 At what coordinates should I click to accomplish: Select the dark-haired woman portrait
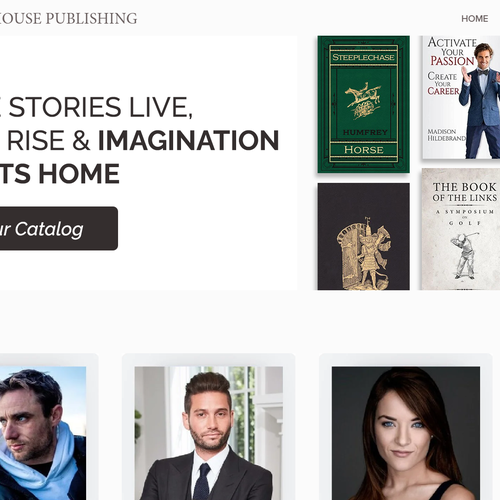coord(406,433)
